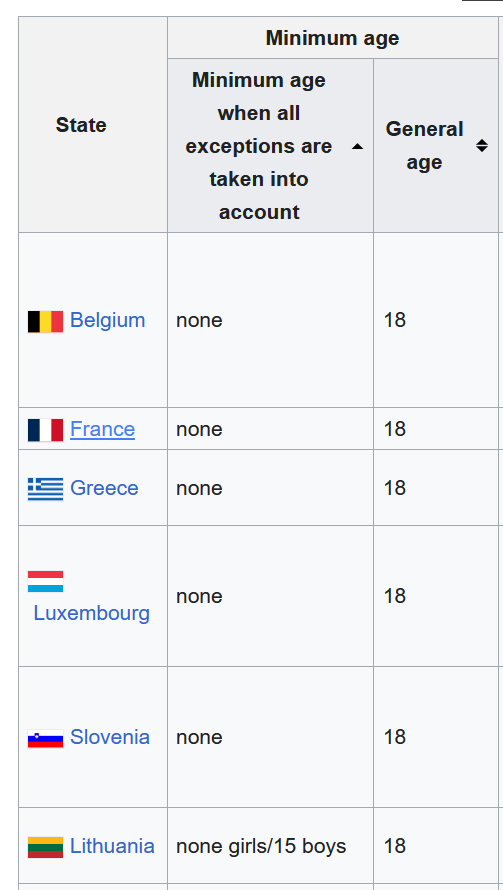Image resolution: width=503 pixels, height=890 pixels.
Task: Sort by General age using its arrows
Action: tap(481, 146)
